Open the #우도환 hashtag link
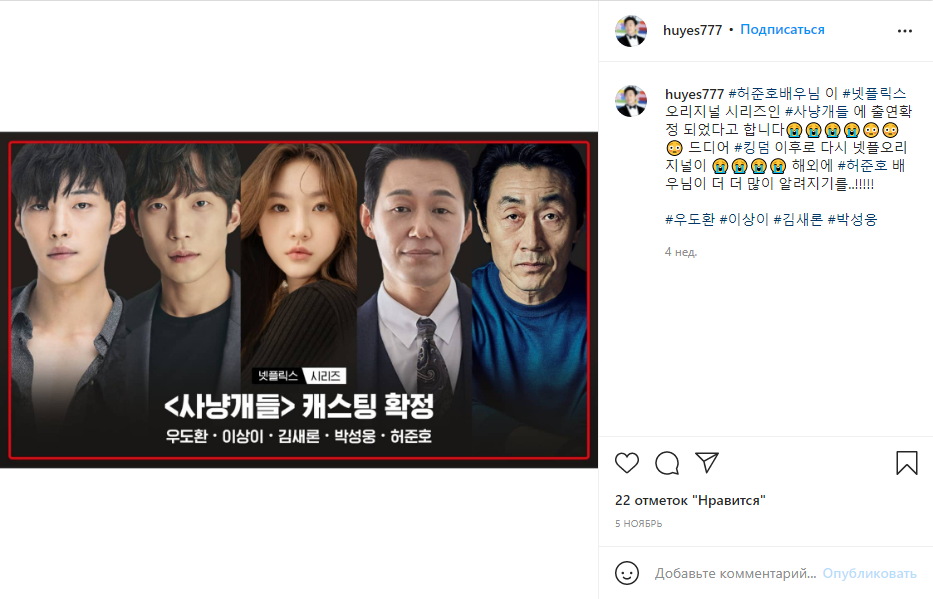 tap(690, 219)
